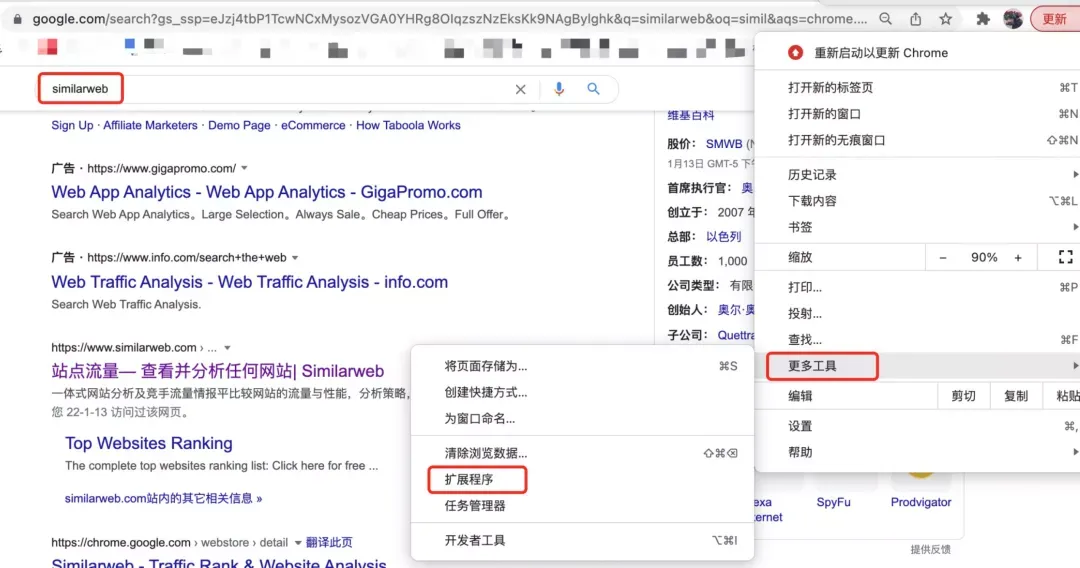
Task: Expand the 书签 submenu
Action: (917, 227)
